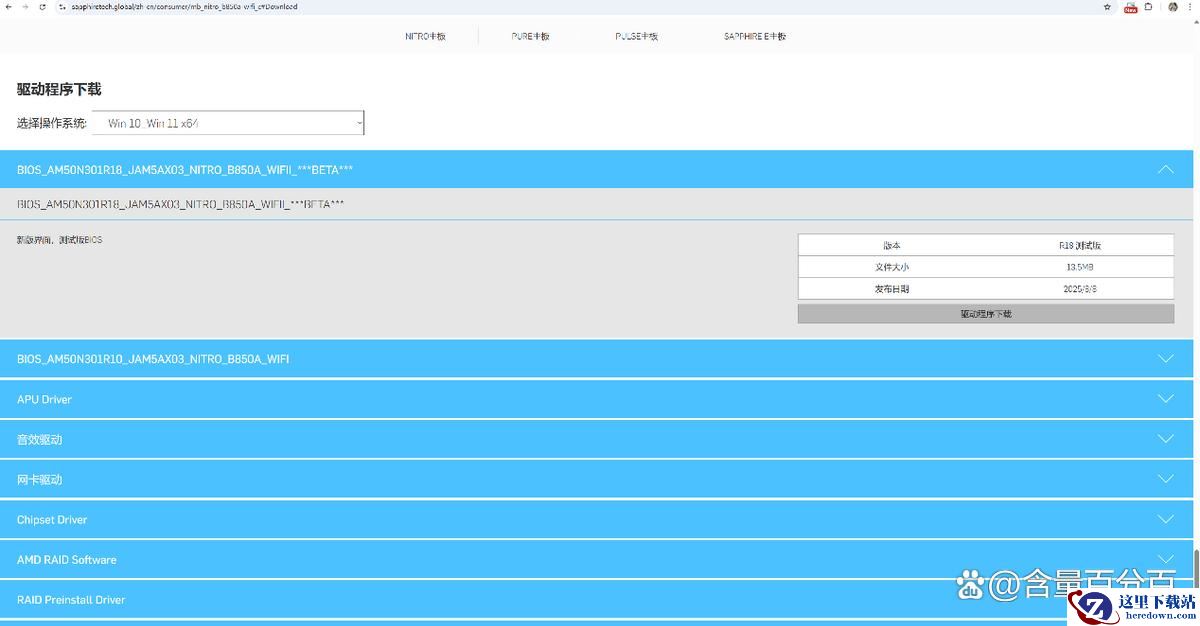Open the extension with New badge
Image resolution: width=1200 pixels, height=626 pixels.
pos(1131,7)
